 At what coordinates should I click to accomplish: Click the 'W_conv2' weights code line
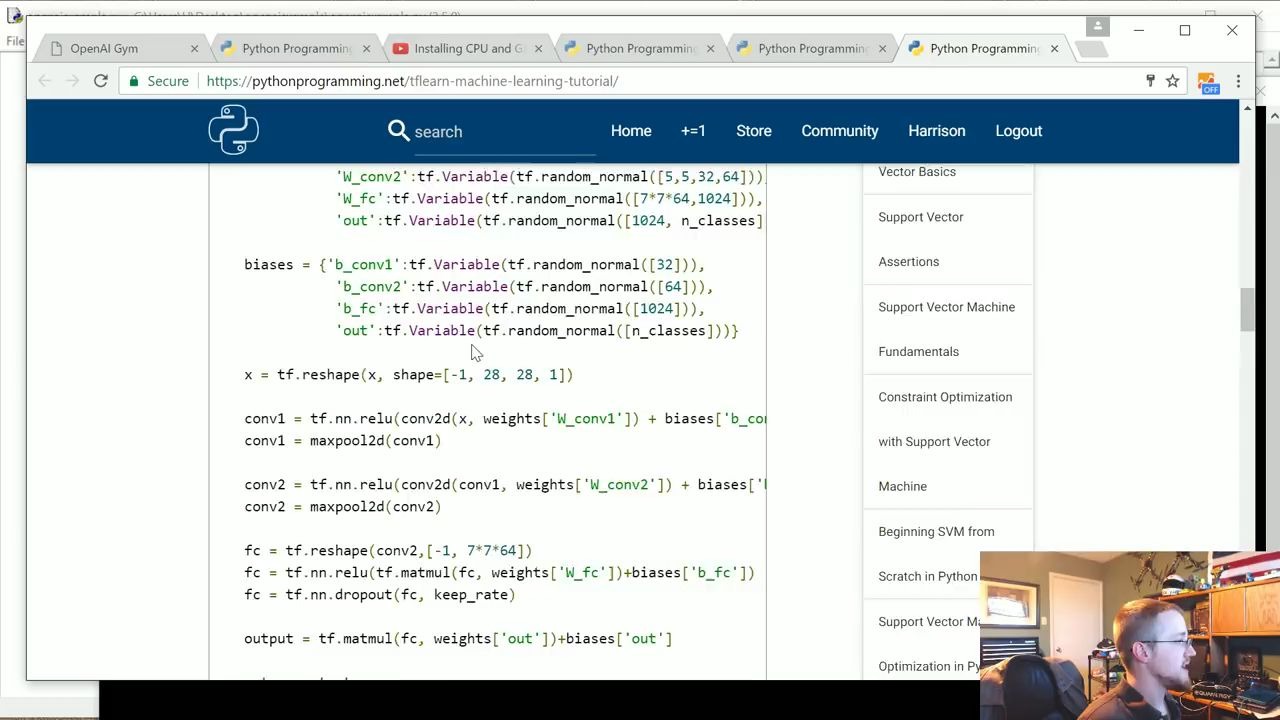point(550,176)
